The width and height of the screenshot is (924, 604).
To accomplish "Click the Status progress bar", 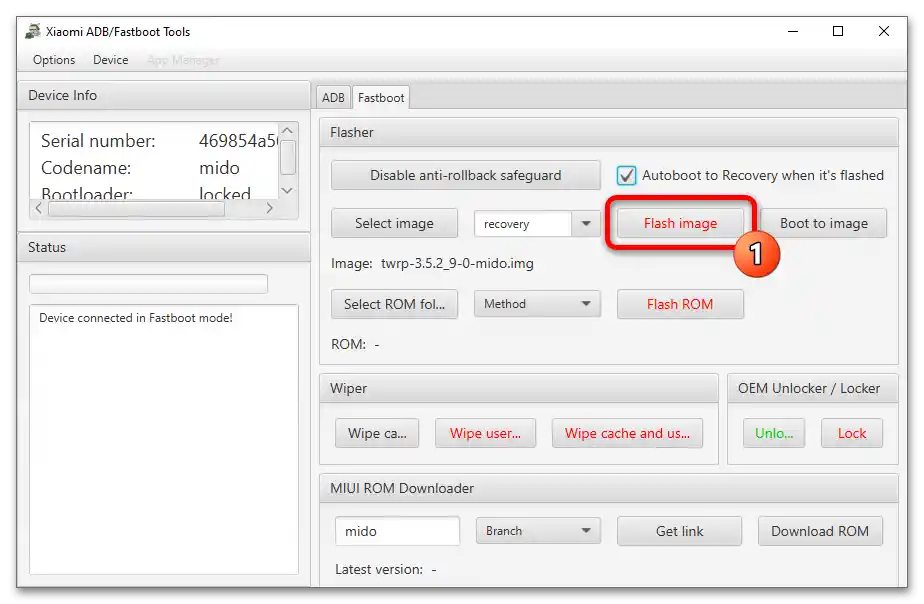I will point(148,284).
